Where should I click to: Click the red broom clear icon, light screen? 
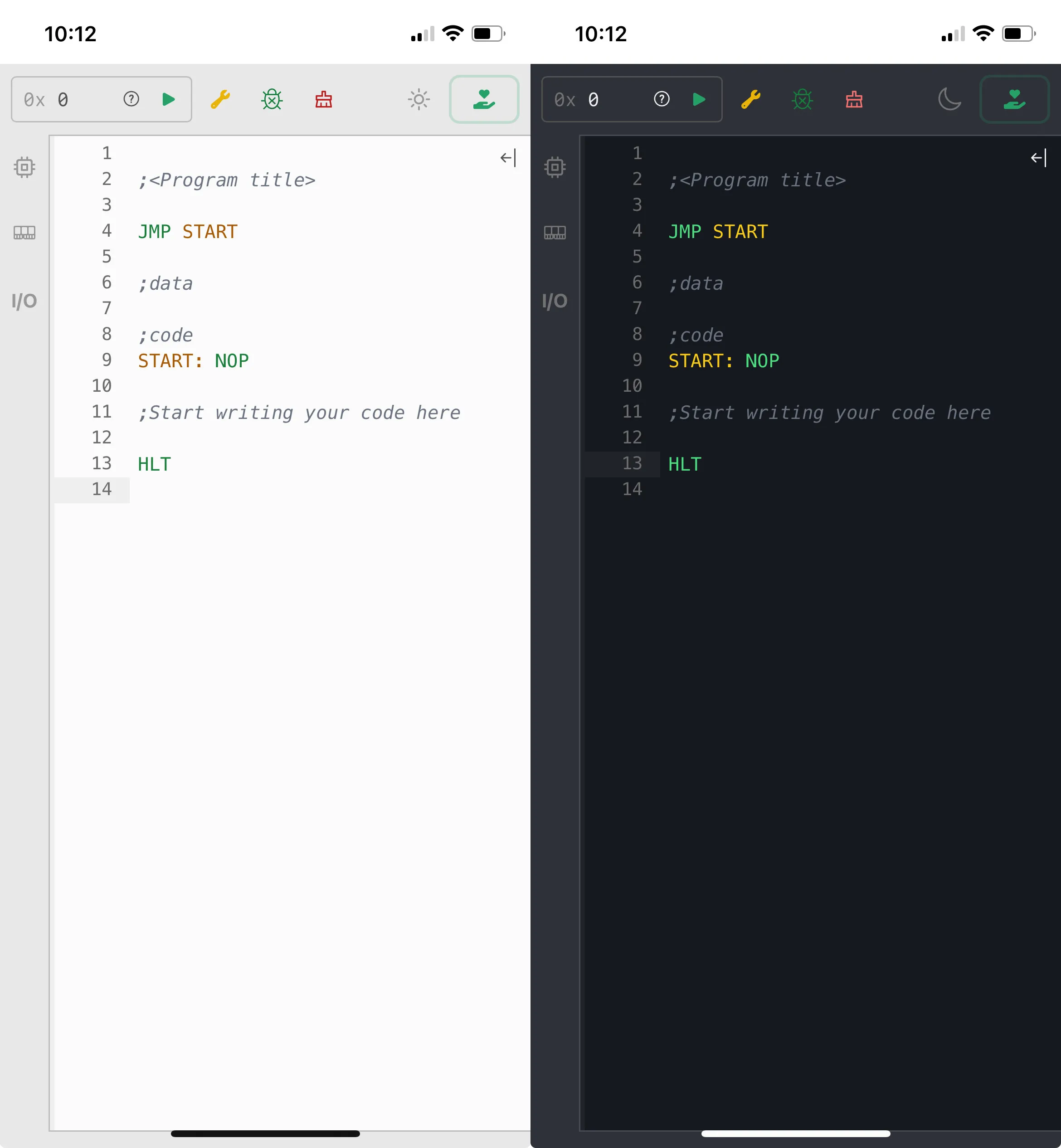click(324, 99)
